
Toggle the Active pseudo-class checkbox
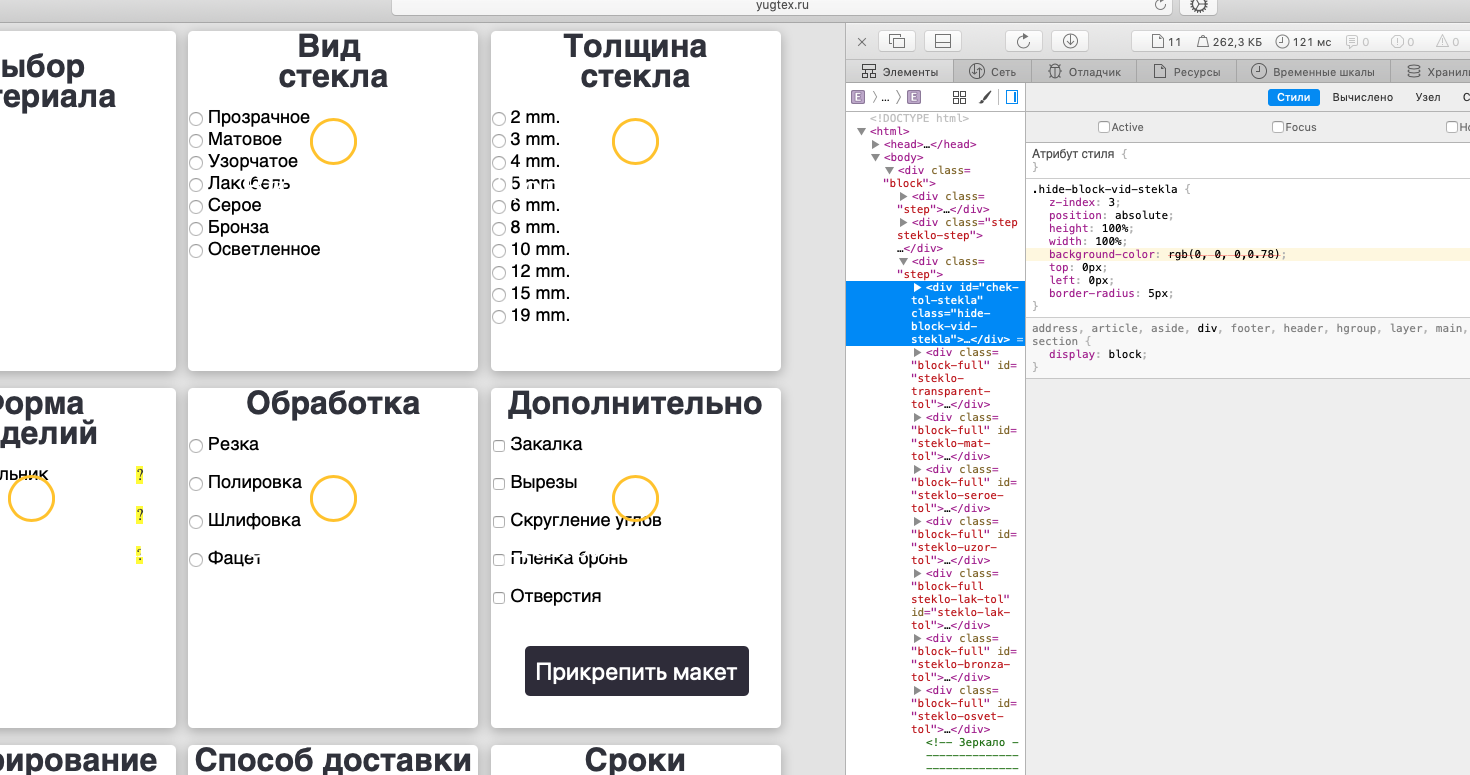pyautogui.click(x=1104, y=127)
